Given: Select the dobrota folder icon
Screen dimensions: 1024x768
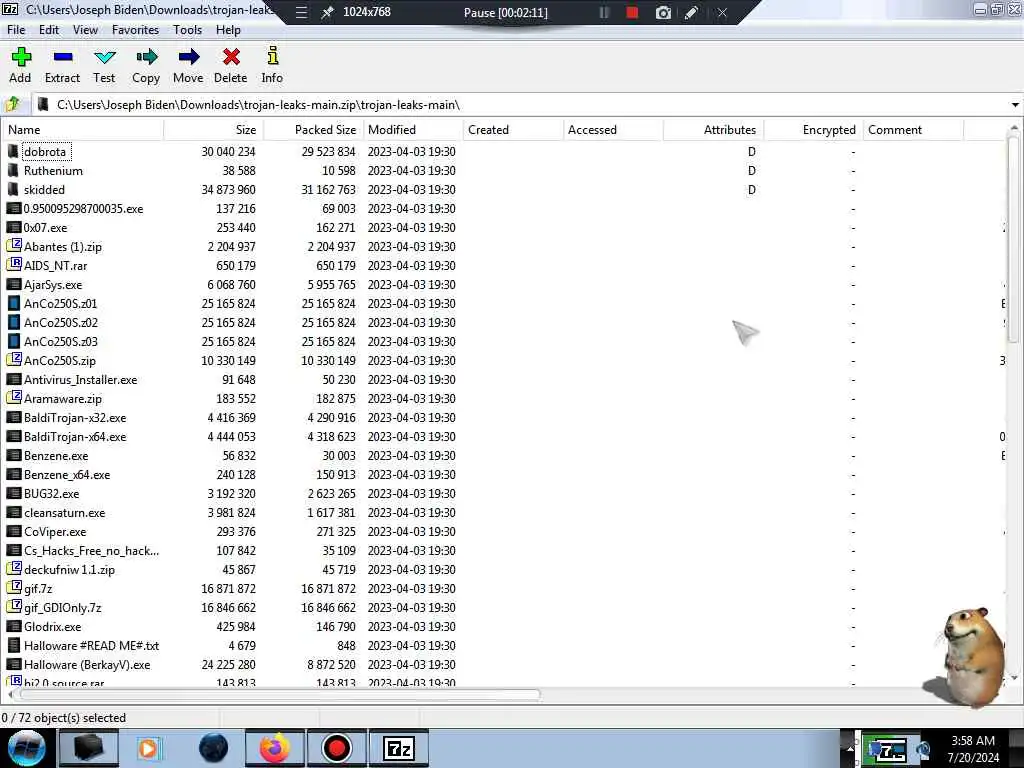Looking at the screenshot, I should click(x=13, y=152).
